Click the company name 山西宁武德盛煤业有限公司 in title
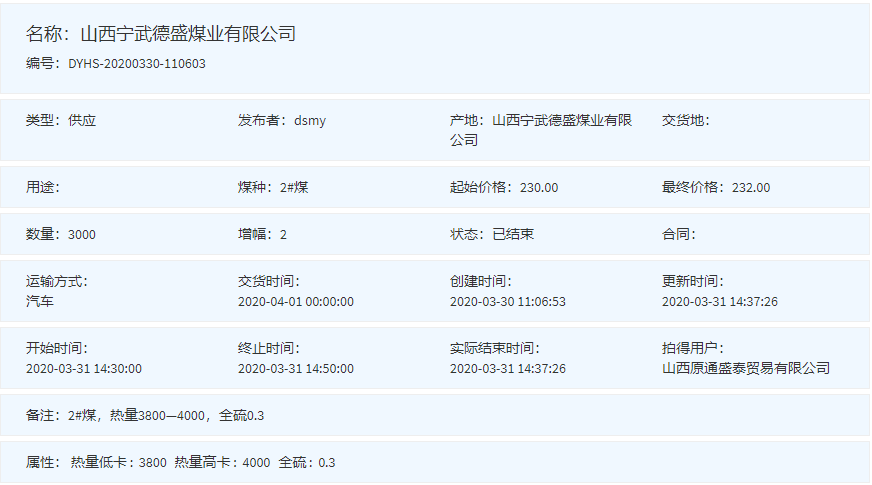Screen dimensions: 872x485 coord(187,34)
